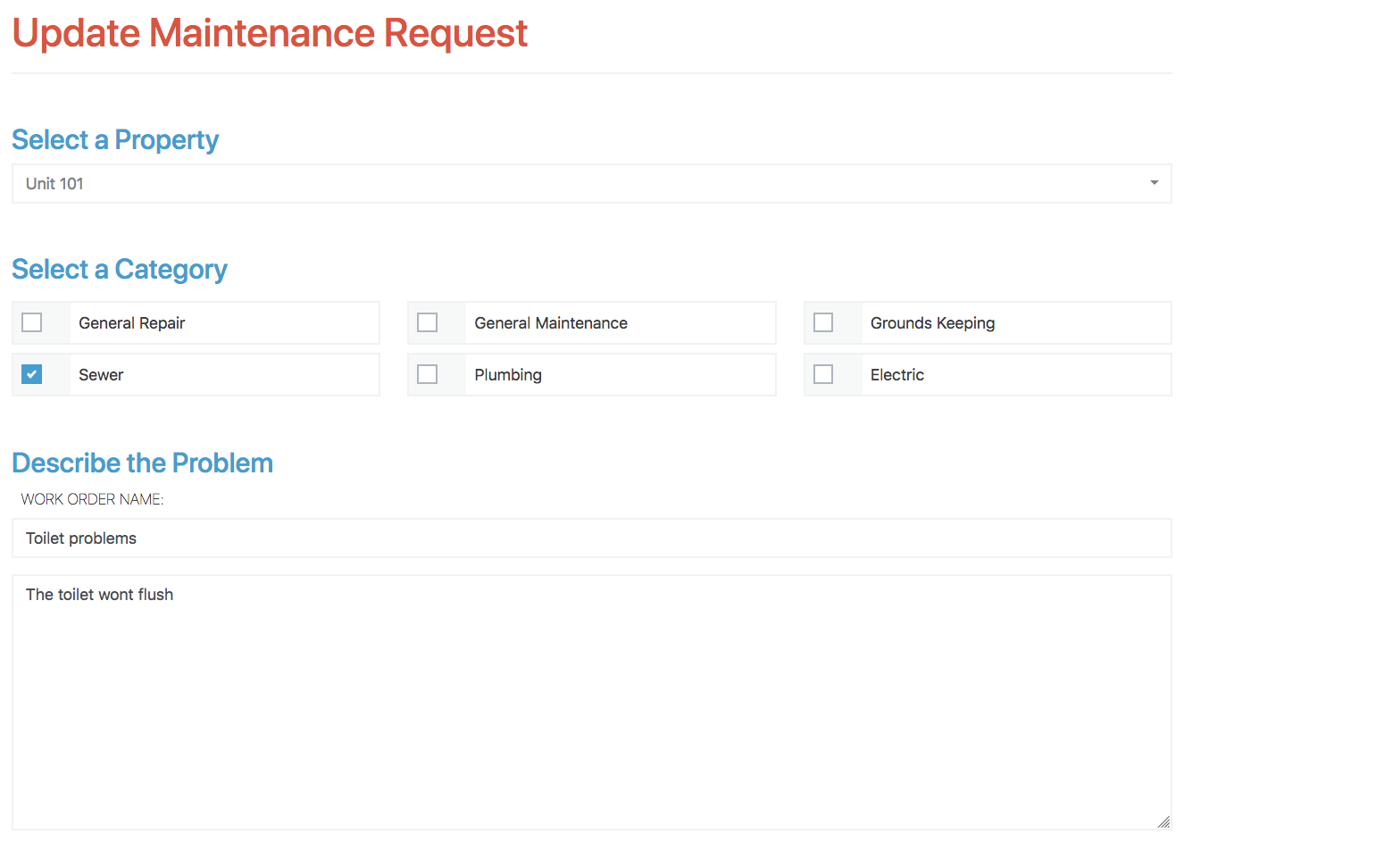Click the Select a Category heading

pos(120,270)
